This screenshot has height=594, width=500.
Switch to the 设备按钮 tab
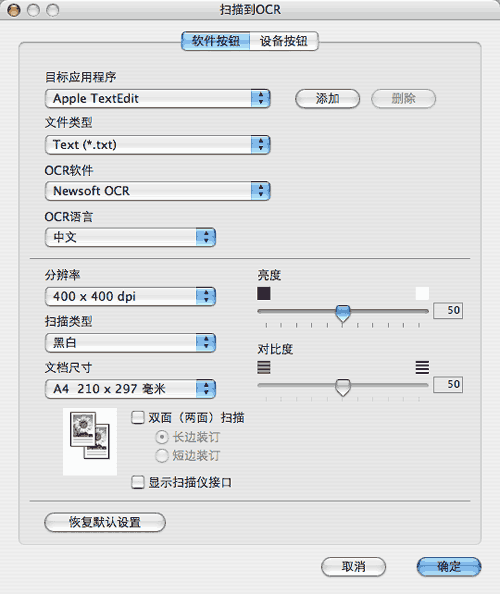pos(284,41)
